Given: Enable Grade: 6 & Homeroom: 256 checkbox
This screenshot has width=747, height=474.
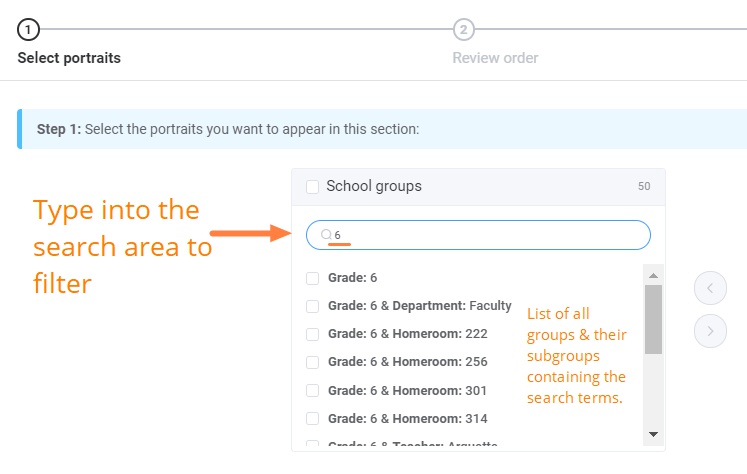Looking at the screenshot, I should tap(313, 362).
